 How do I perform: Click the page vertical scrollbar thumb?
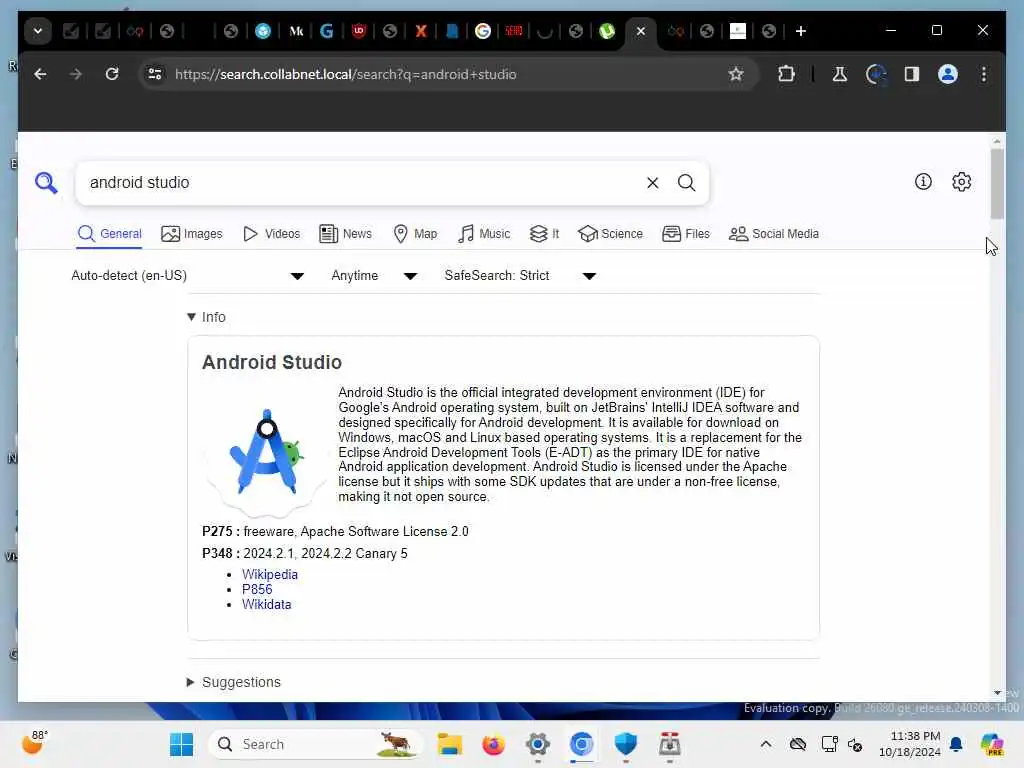[x=997, y=184]
